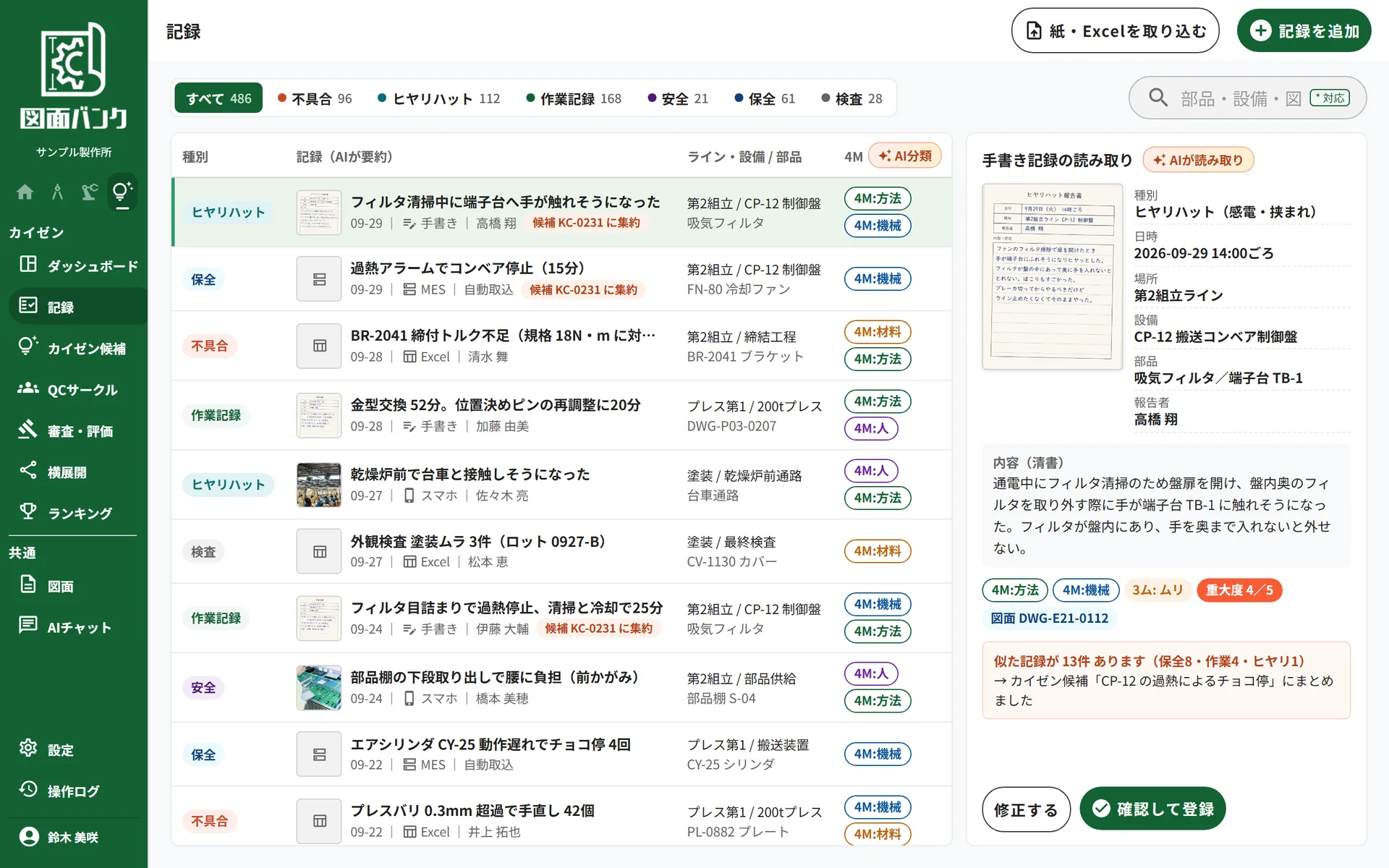This screenshot has width=1389, height=868.
Task: Open 設定 in the sidebar
Action: (x=77, y=749)
